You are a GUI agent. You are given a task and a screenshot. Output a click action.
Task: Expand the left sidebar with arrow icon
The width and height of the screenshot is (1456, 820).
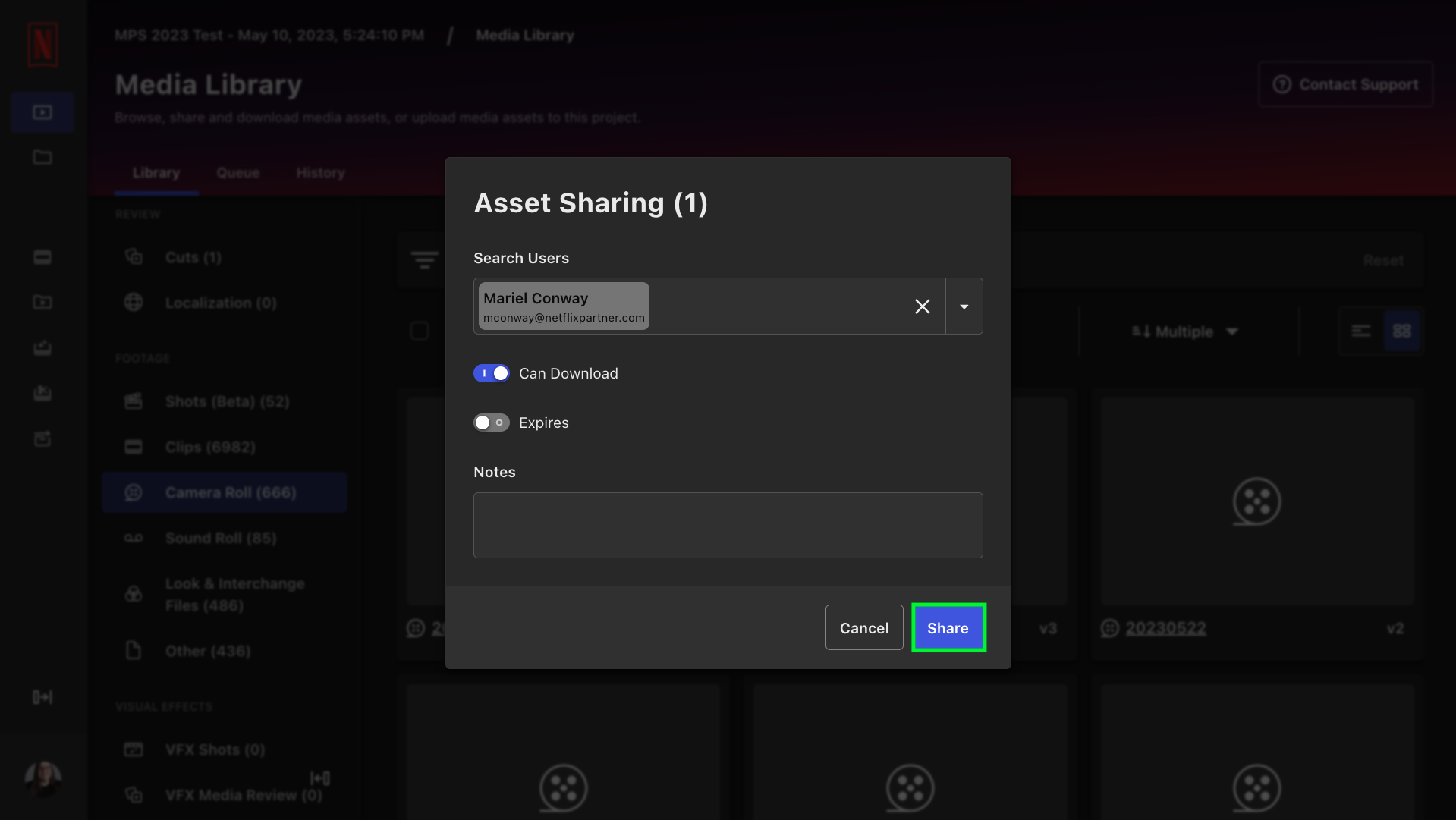42,697
